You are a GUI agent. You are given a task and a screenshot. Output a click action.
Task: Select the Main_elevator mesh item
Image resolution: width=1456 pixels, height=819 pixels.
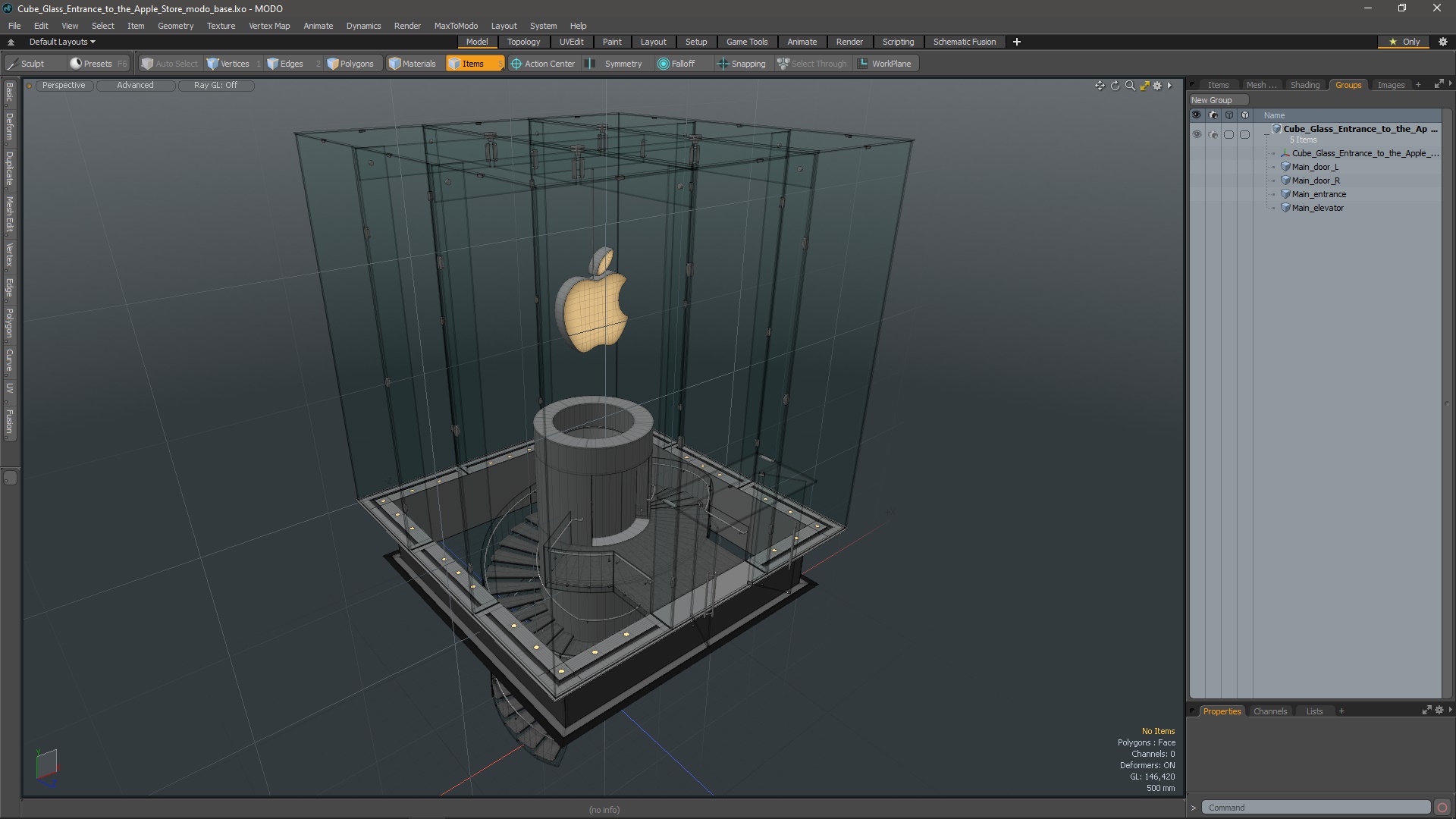(1317, 208)
